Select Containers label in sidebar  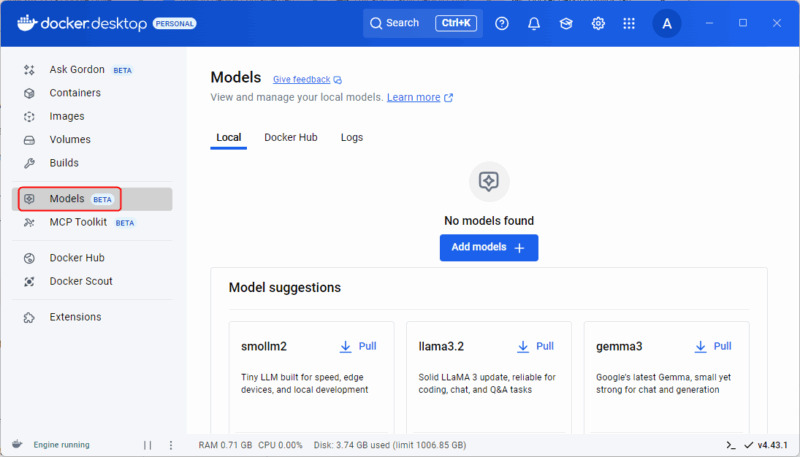pos(75,93)
